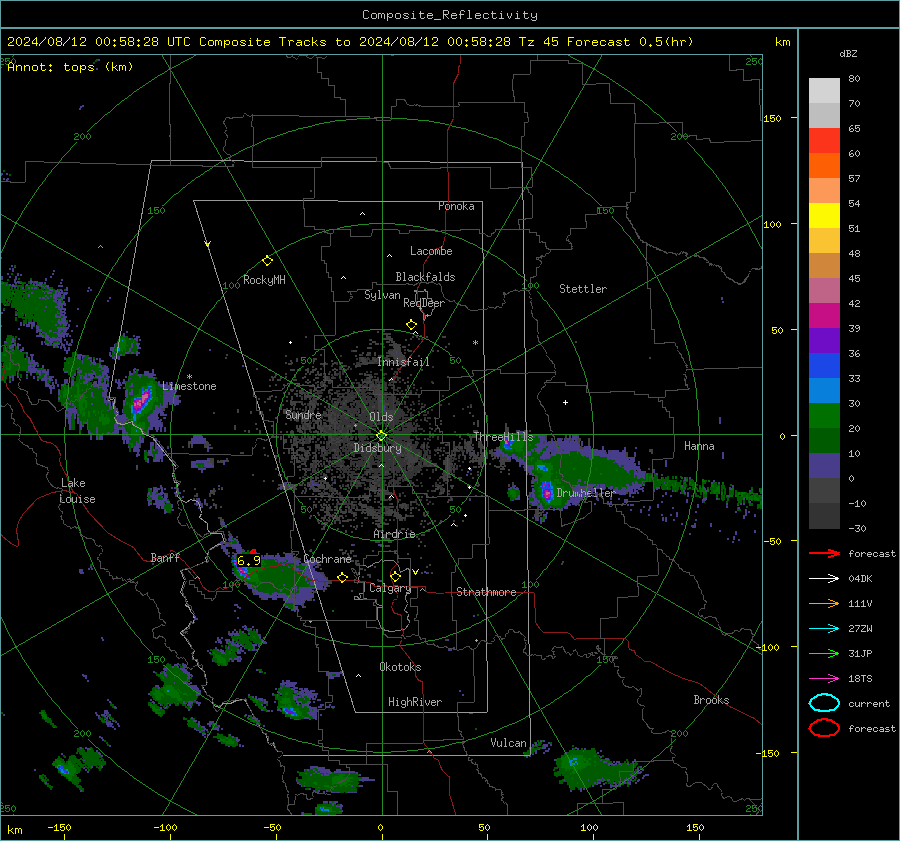Click the HighRiver city label
Viewport: 900px width, 841px height.
(415, 702)
